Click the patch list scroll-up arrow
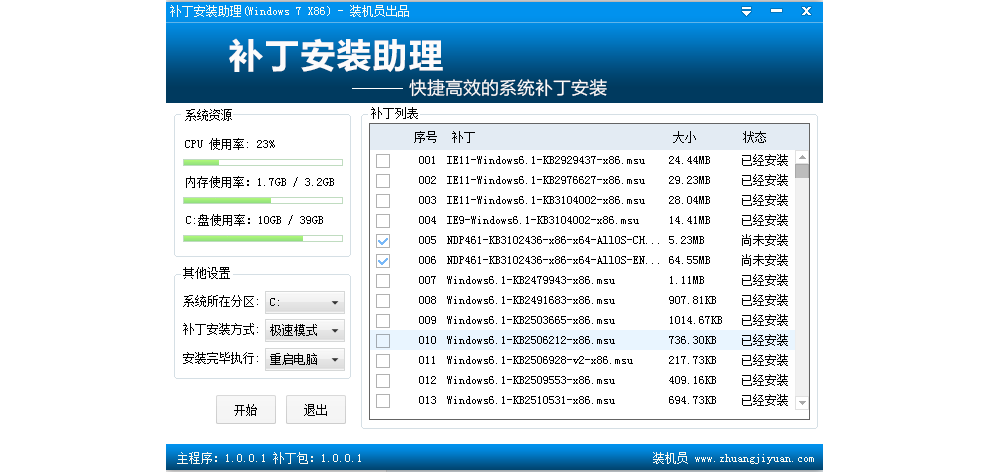The width and height of the screenshot is (990, 472). click(802, 157)
